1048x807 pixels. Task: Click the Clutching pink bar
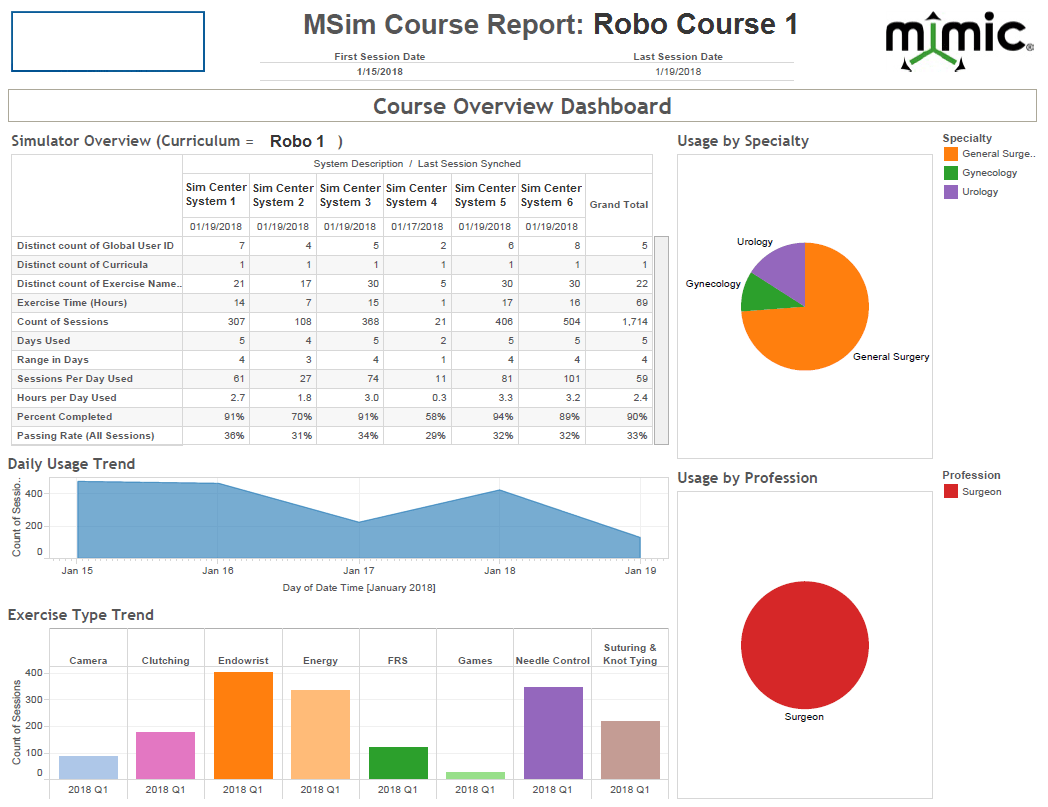(x=165, y=756)
